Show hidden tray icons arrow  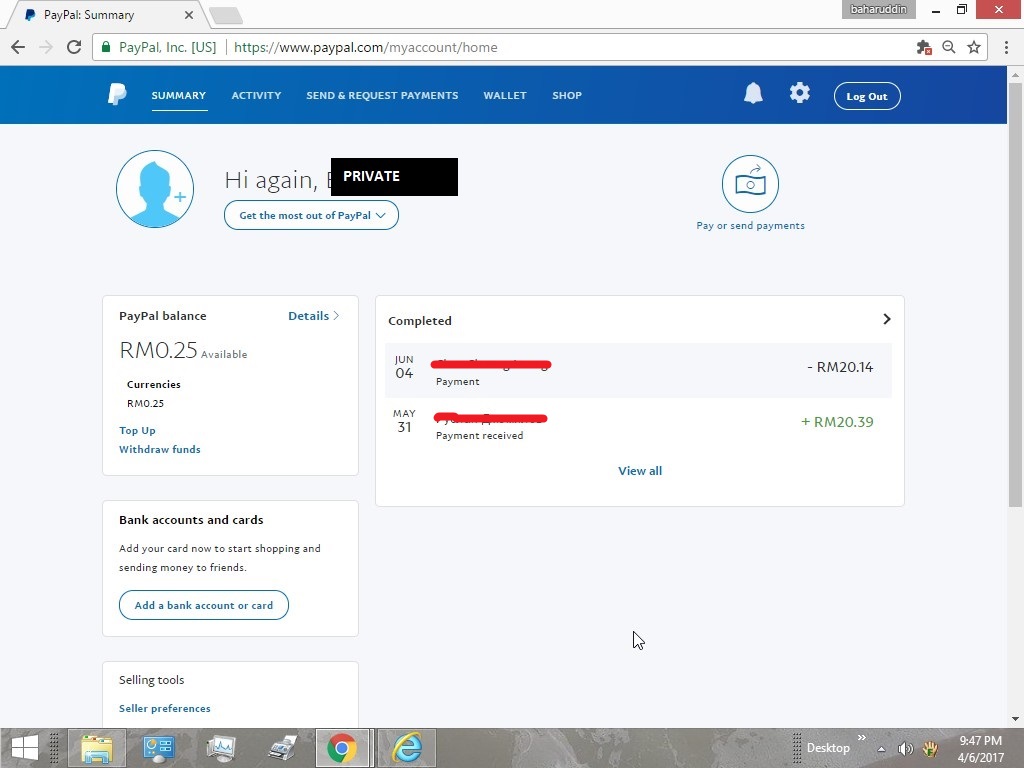[881, 749]
